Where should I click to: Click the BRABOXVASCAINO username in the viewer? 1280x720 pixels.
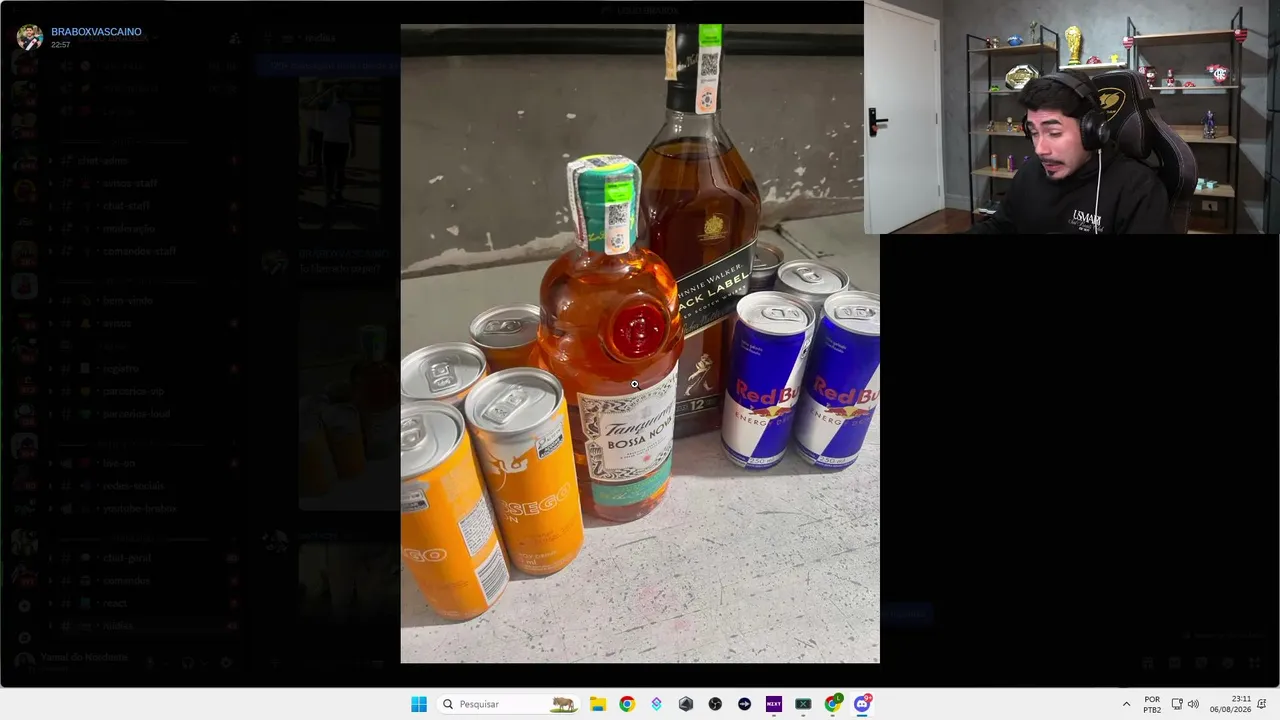tap(96, 32)
